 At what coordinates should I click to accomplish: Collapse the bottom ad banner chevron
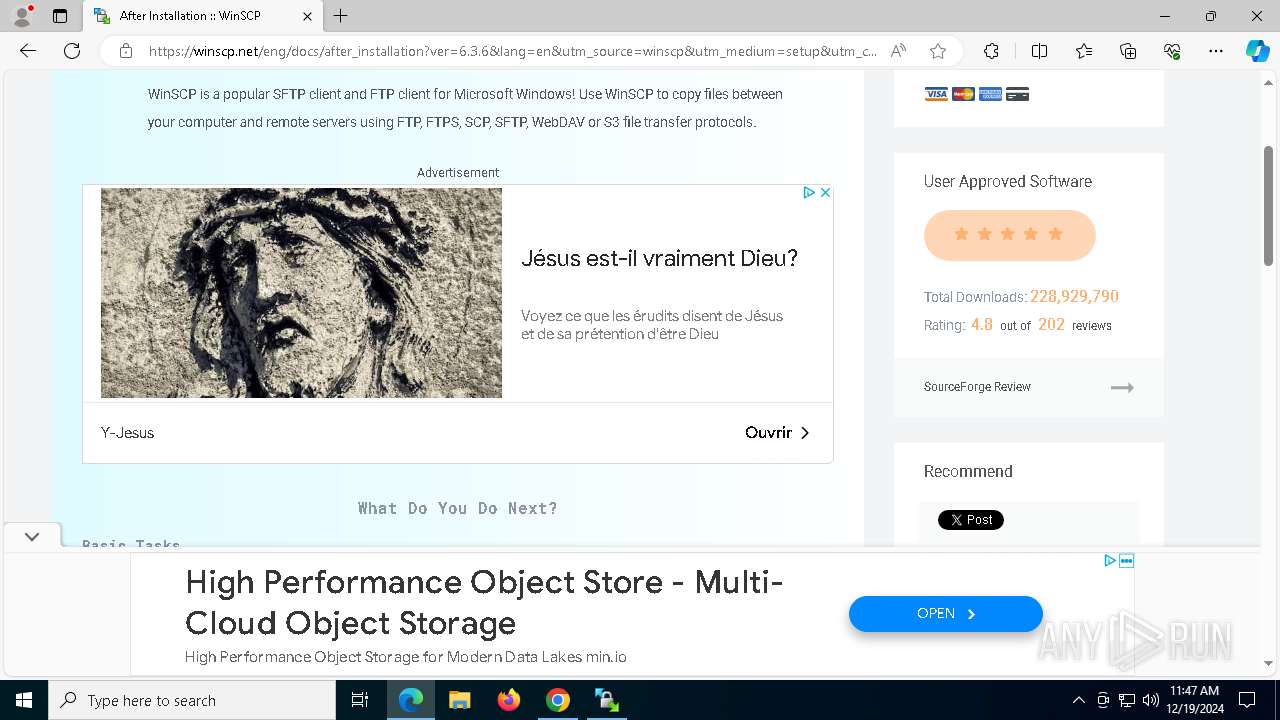coord(32,537)
